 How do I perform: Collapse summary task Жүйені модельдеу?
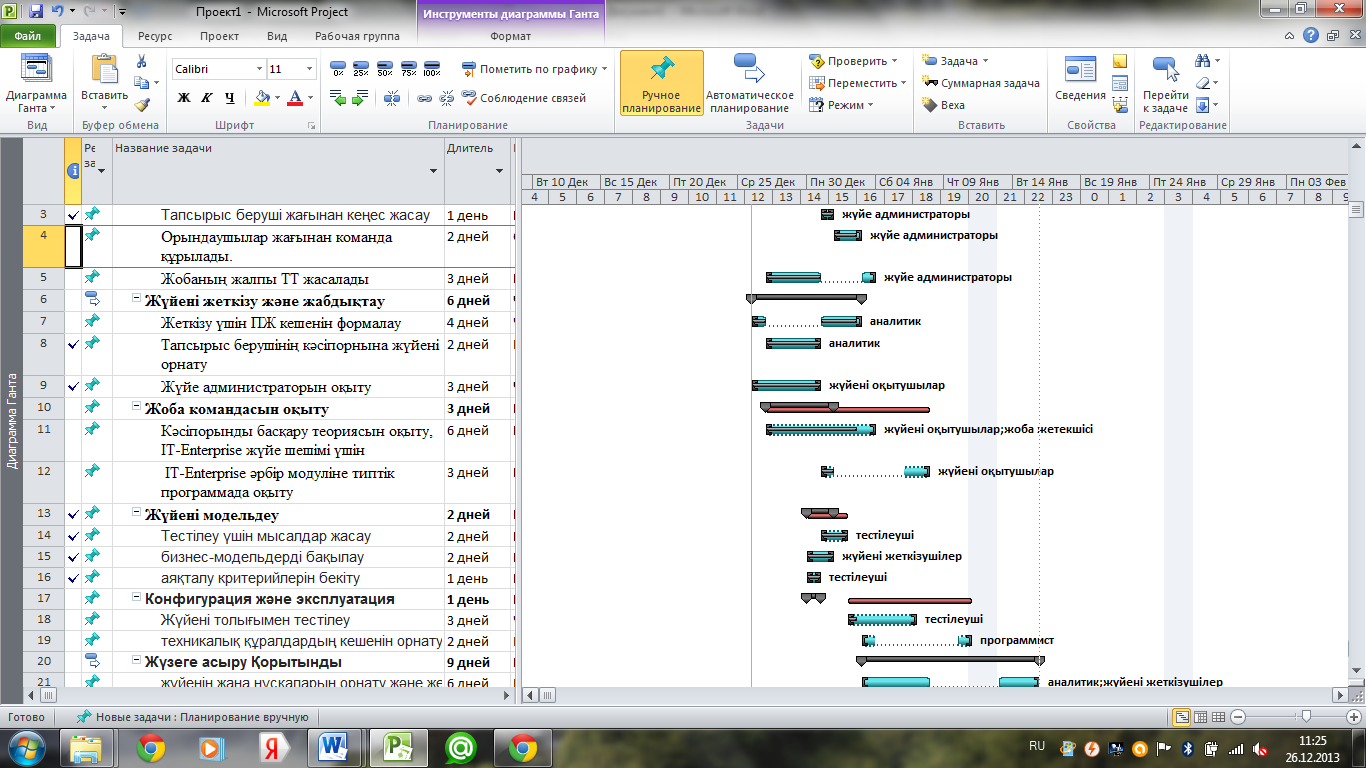pos(136,514)
